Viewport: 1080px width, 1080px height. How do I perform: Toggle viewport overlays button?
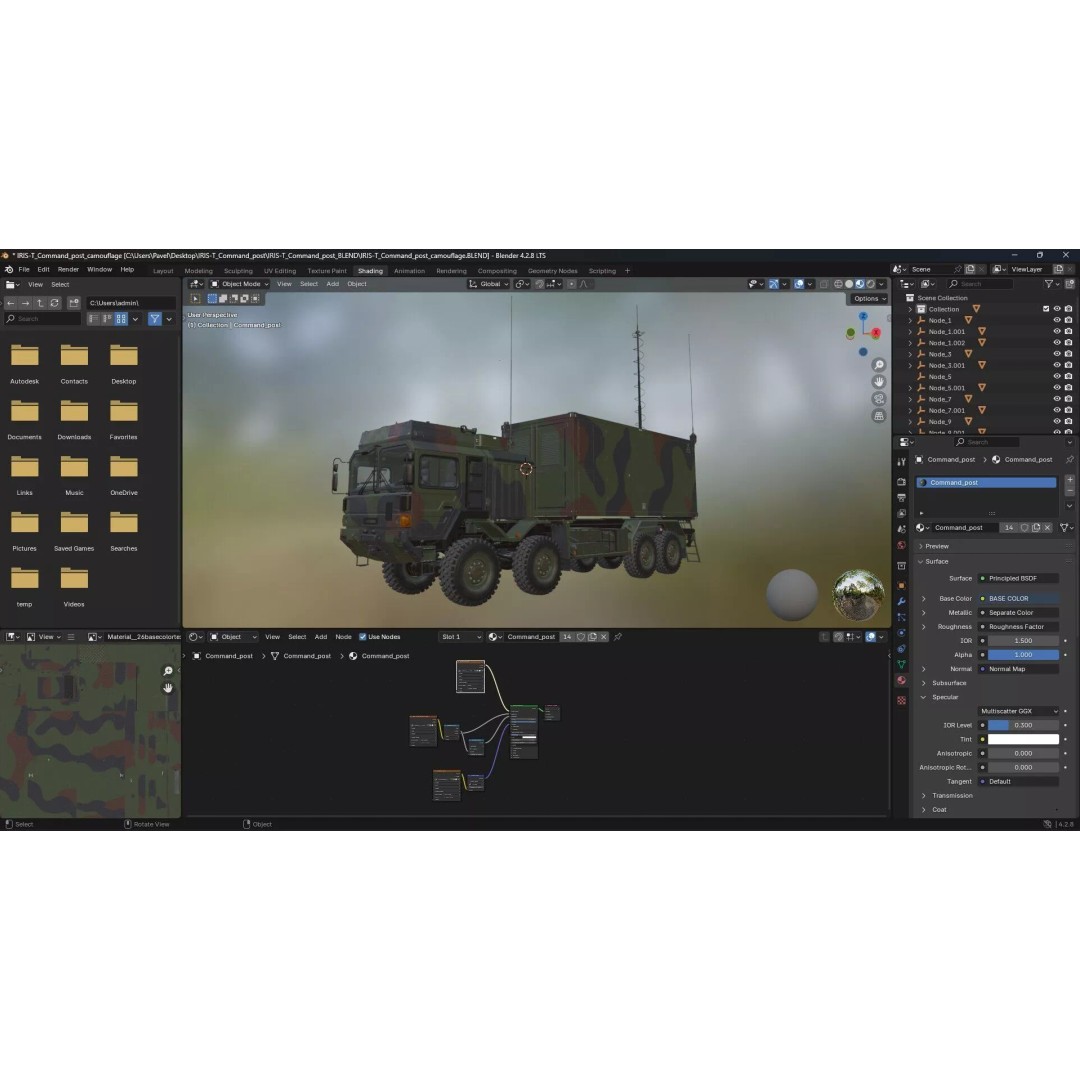[x=799, y=284]
